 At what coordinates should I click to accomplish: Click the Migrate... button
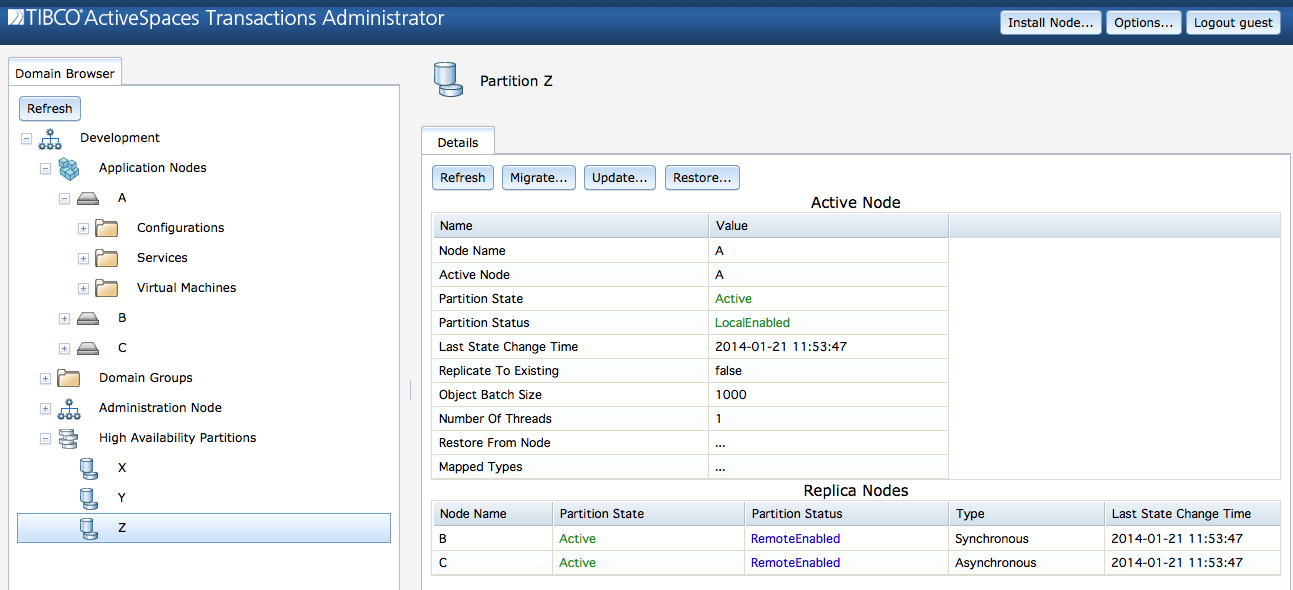click(539, 177)
